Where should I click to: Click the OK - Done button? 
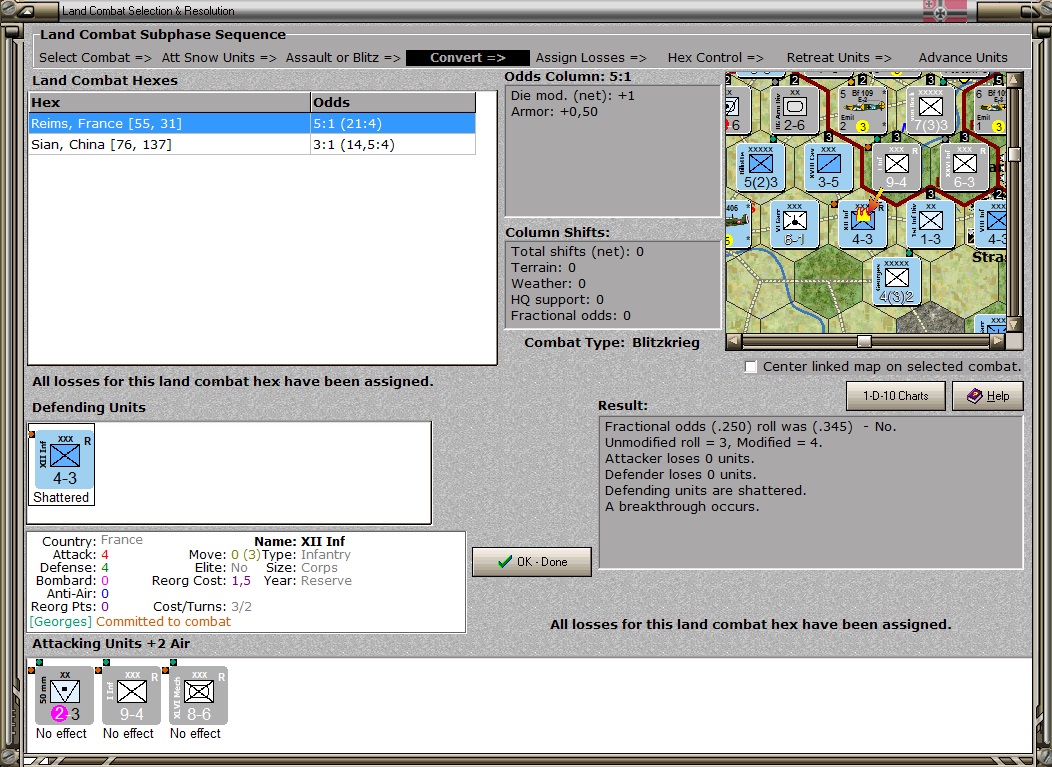[x=532, y=562]
